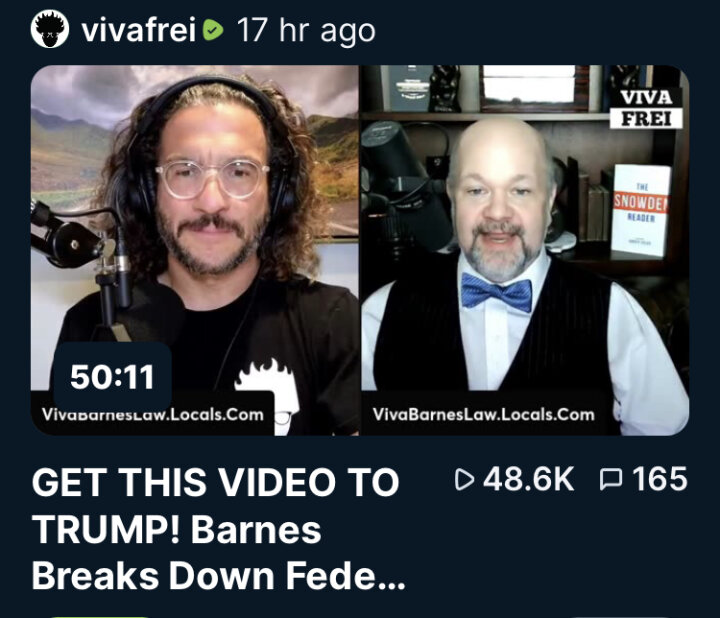
Task: Tap the vivafrei channel name
Action: coord(139,30)
